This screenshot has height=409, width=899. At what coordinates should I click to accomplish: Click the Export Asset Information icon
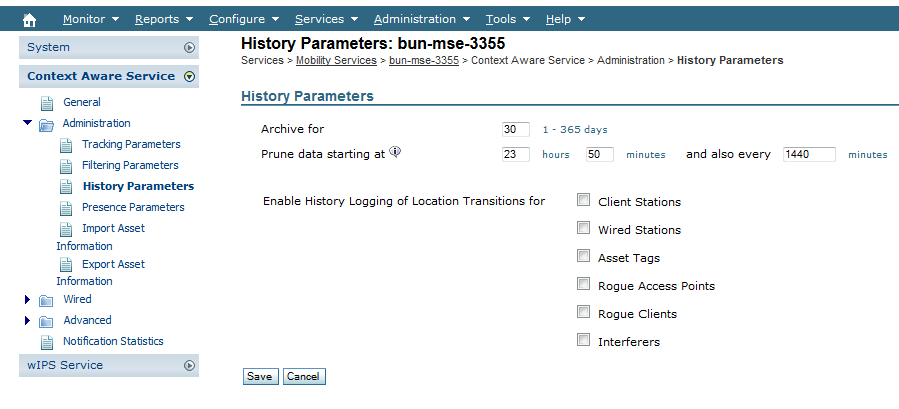pos(66,265)
